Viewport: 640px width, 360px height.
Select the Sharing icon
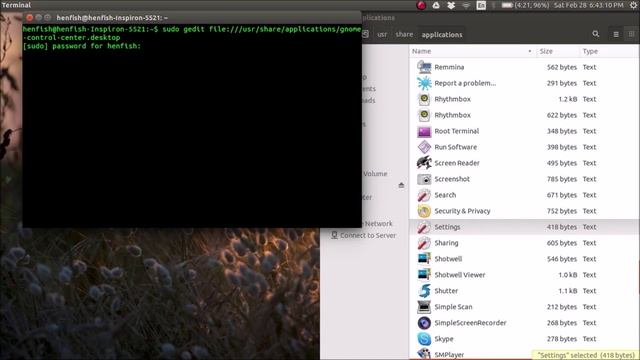click(424, 243)
